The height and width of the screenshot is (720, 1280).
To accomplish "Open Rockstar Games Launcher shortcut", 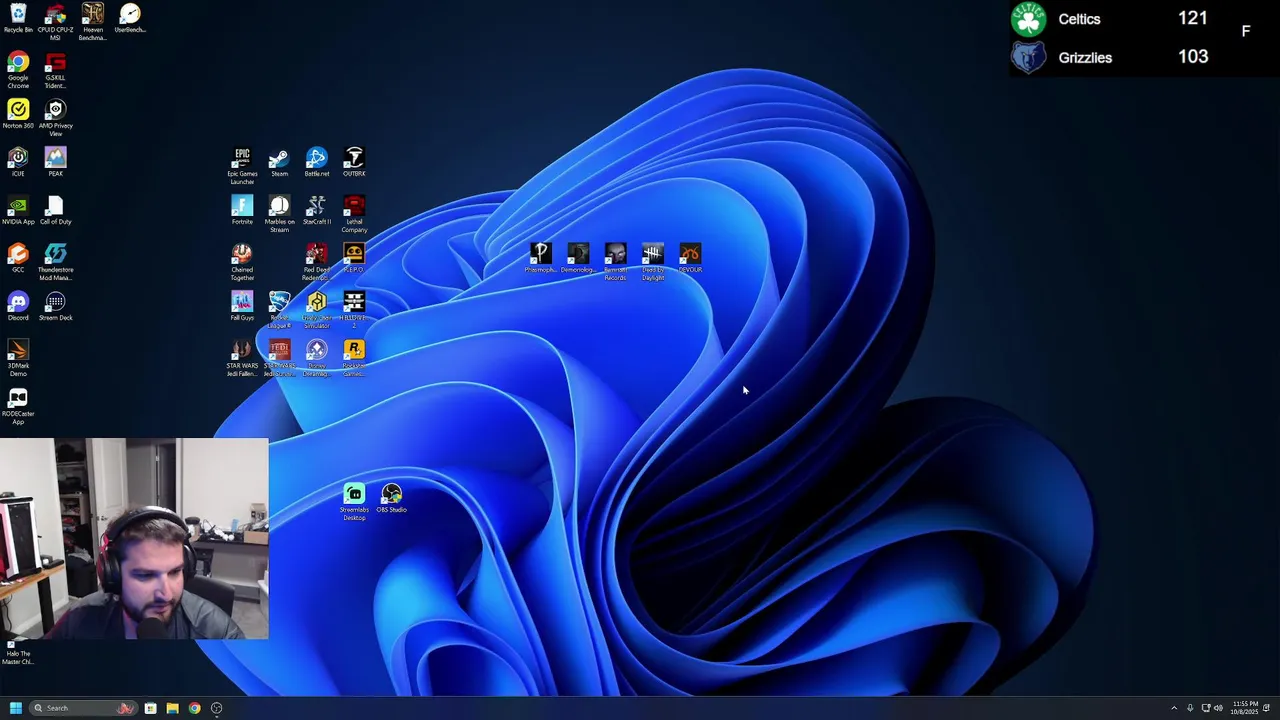I will tap(354, 358).
